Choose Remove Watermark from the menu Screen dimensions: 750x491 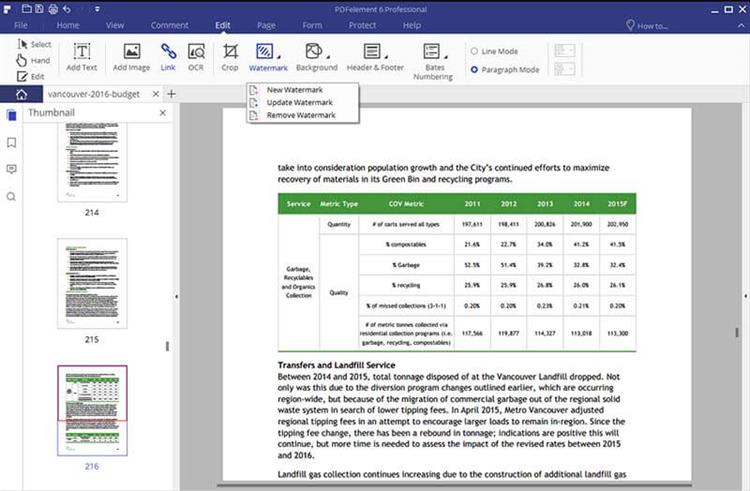[x=300, y=115]
